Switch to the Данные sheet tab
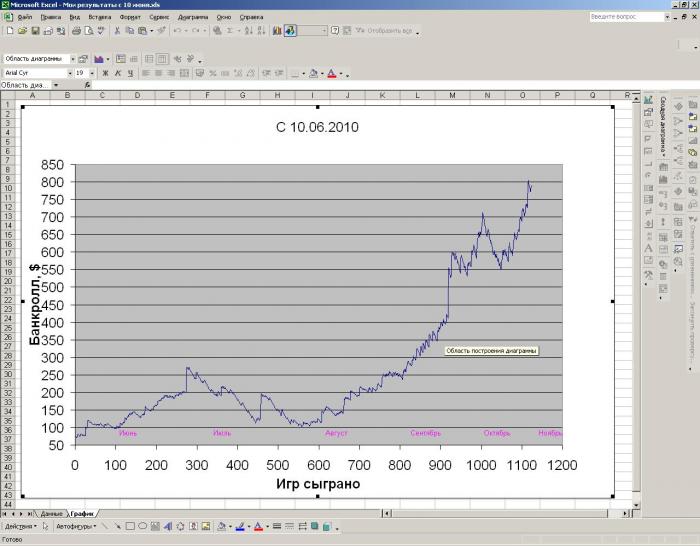700x546 pixels. (52, 513)
